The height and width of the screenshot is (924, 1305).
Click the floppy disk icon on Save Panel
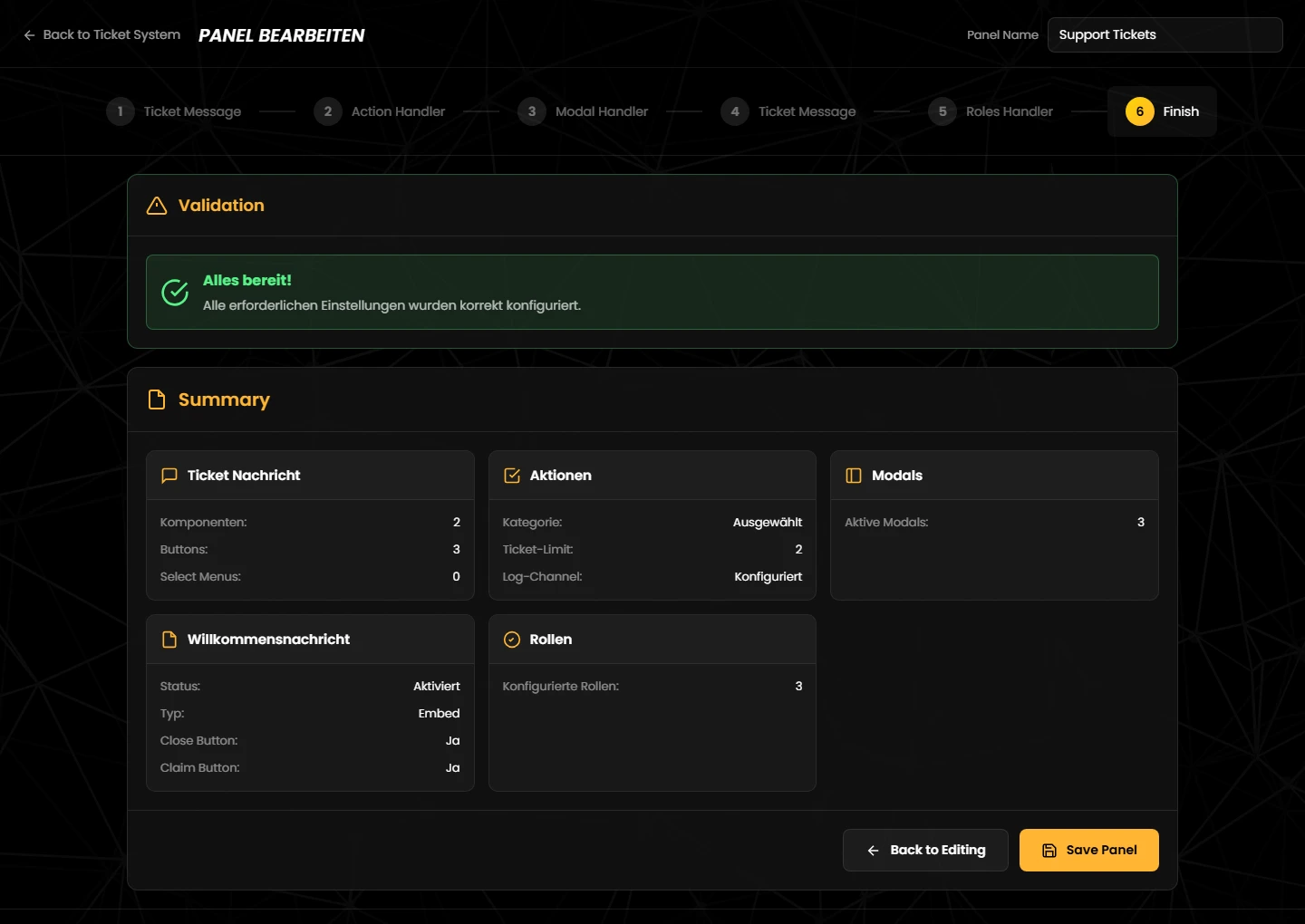pyautogui.click(x=1049, y=851)
